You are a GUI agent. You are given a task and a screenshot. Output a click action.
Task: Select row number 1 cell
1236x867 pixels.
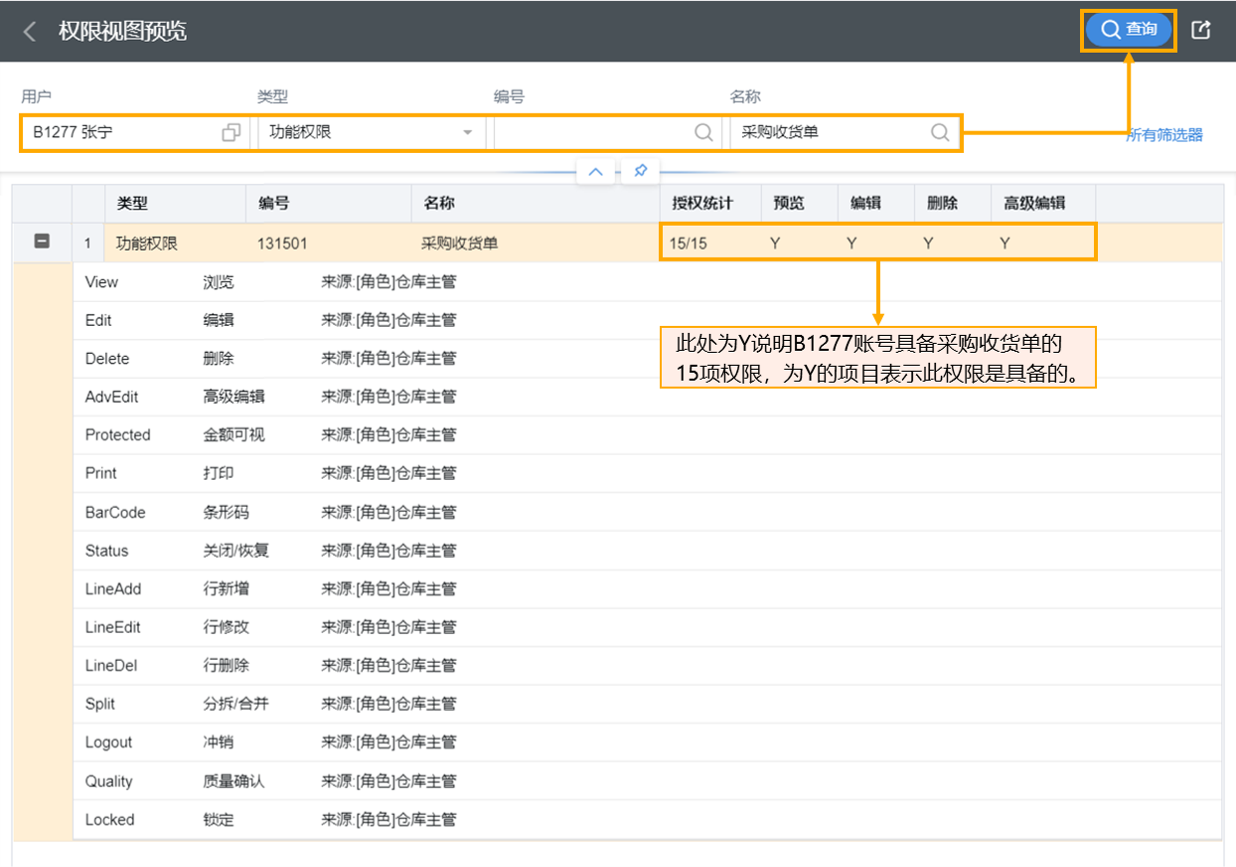[x=88, y=243]
